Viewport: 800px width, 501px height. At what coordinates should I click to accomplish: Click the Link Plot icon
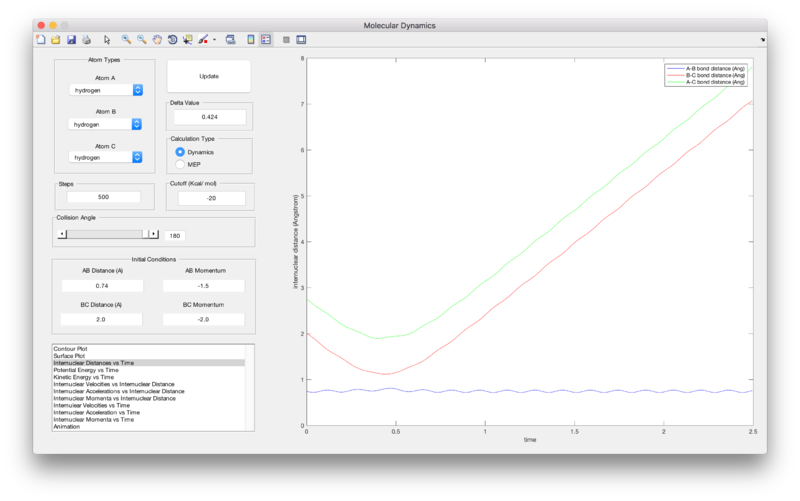231,39
